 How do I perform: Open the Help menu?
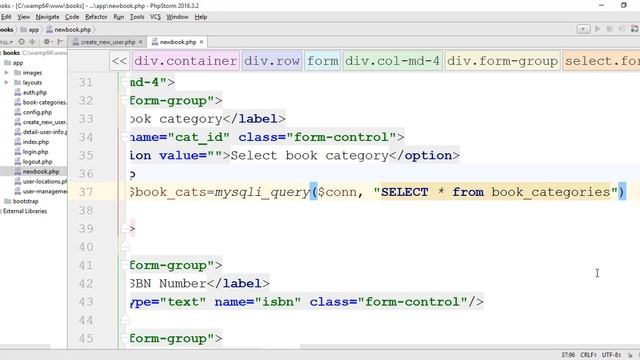(201, 17)
